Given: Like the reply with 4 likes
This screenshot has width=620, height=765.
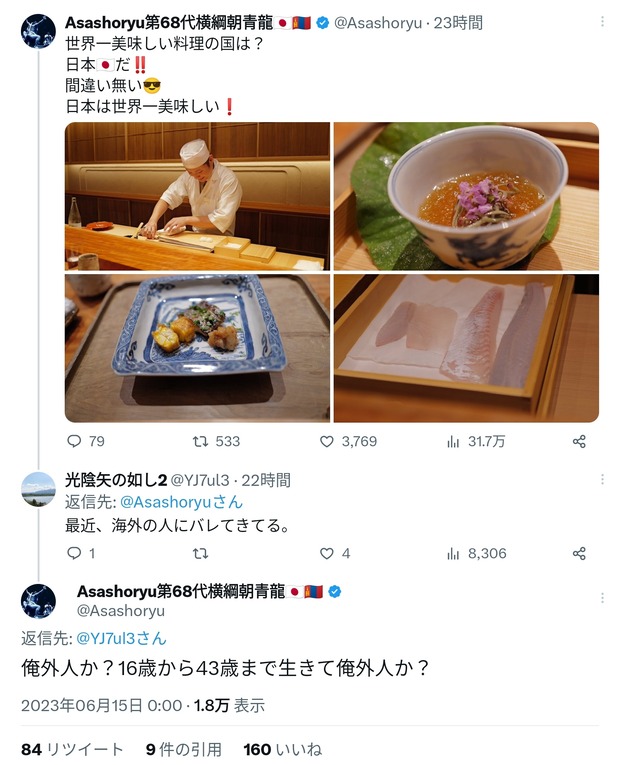Looking at the screenshot, I should tap(326, 553).
